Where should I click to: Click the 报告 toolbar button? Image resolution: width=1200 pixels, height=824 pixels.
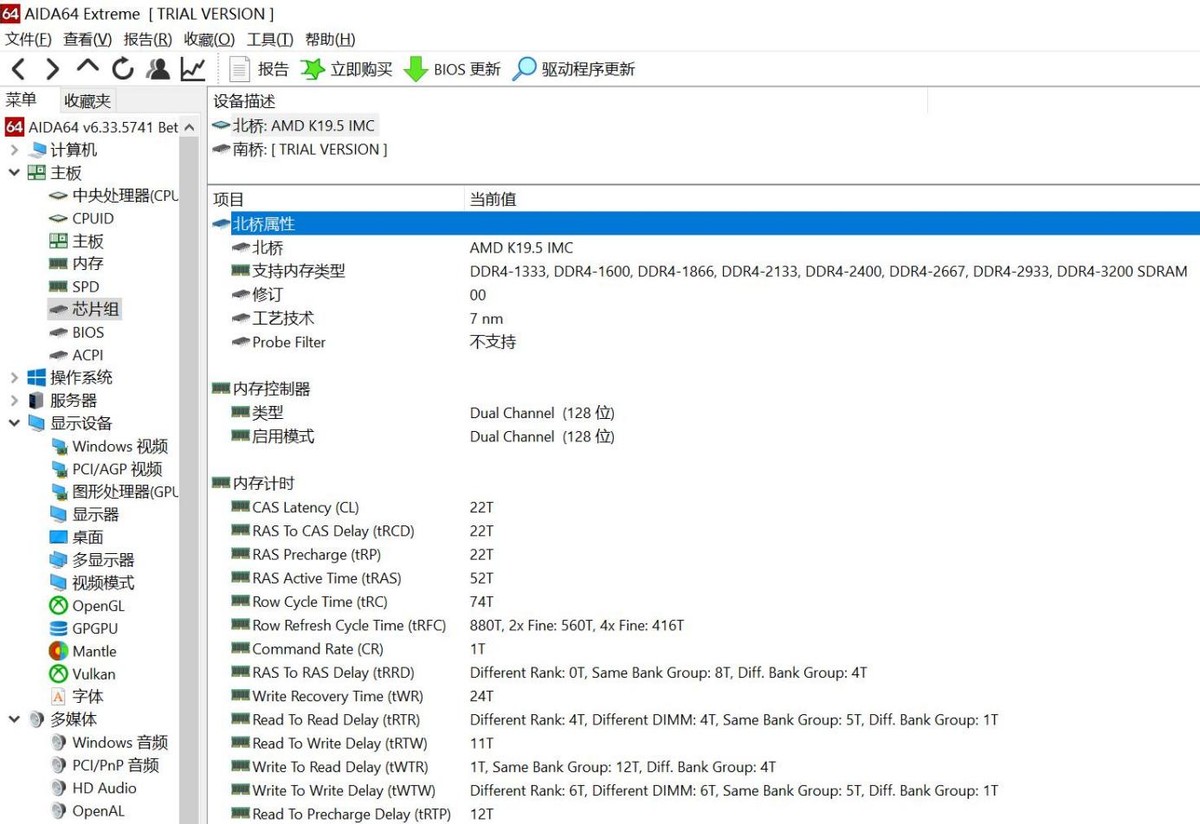pyautogui.click(x=263, y=68)
